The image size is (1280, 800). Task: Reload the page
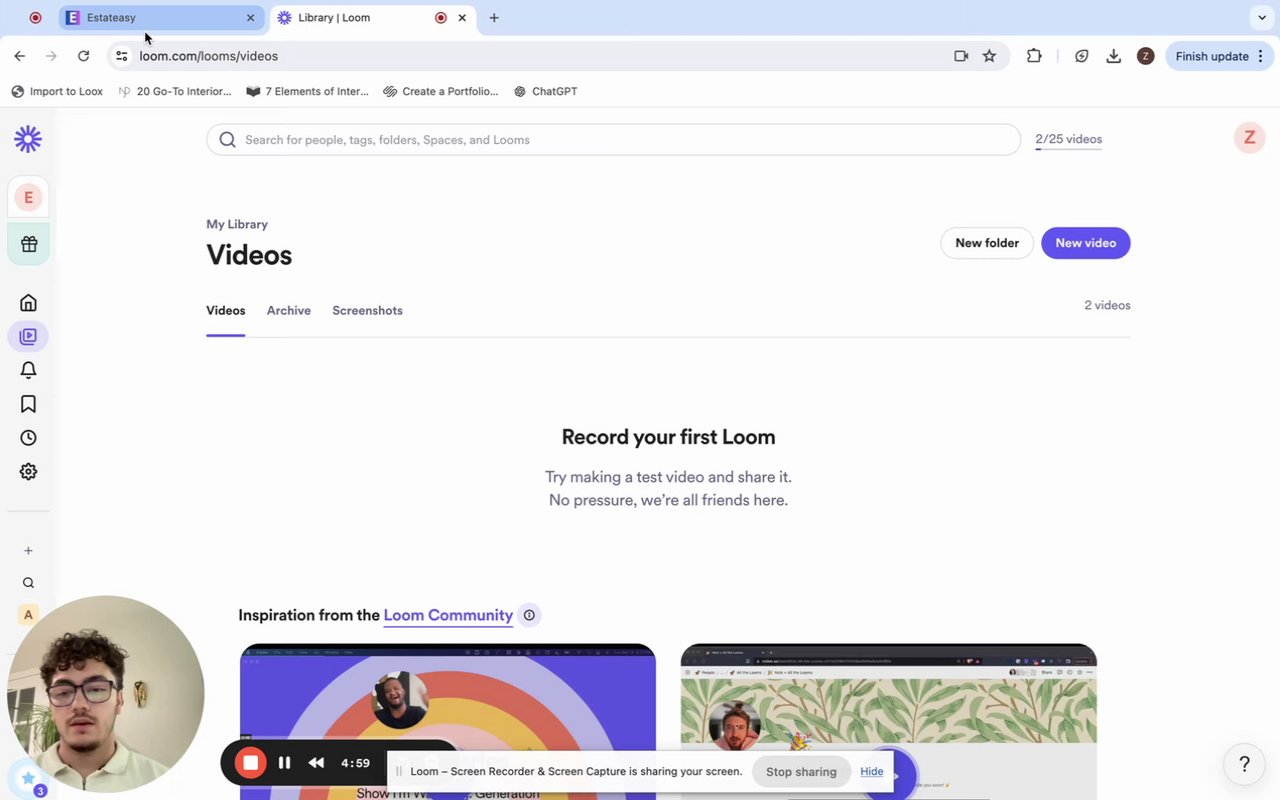83,56
